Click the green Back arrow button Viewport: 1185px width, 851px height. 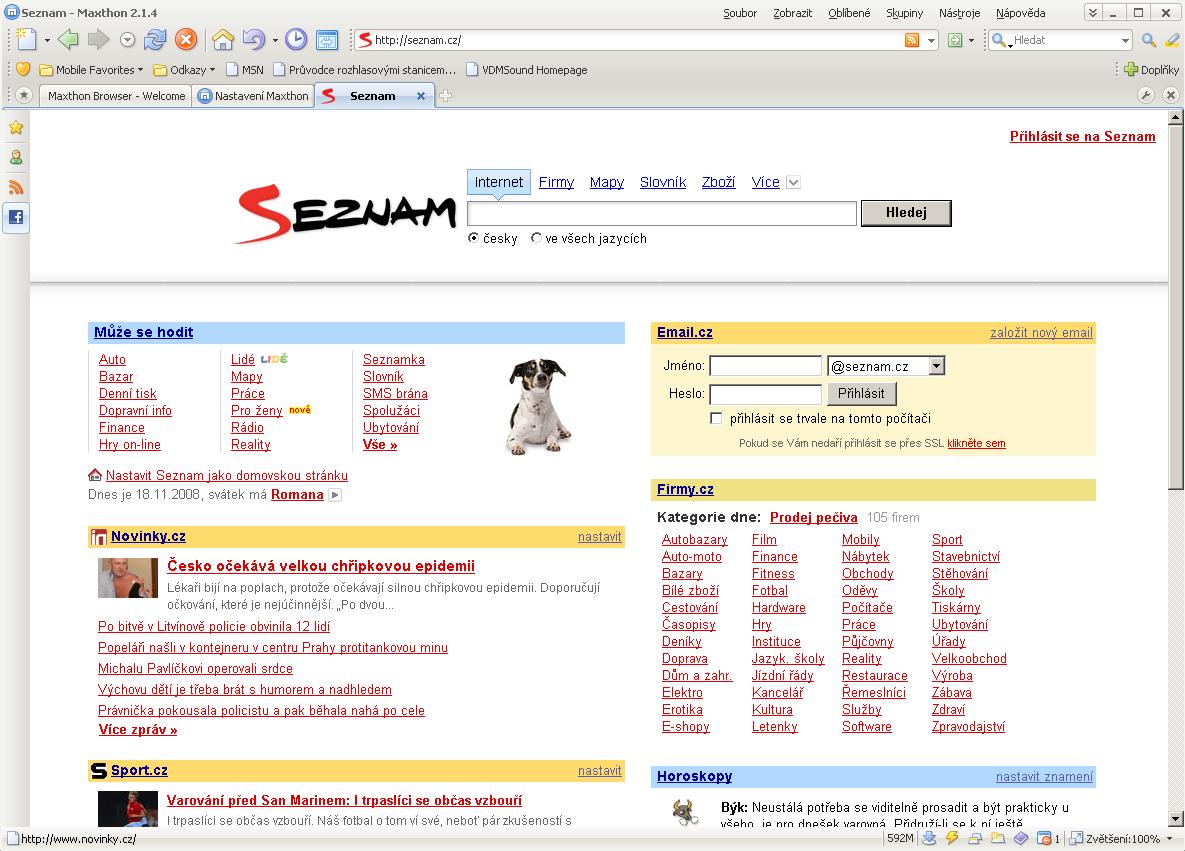[68, 39]
